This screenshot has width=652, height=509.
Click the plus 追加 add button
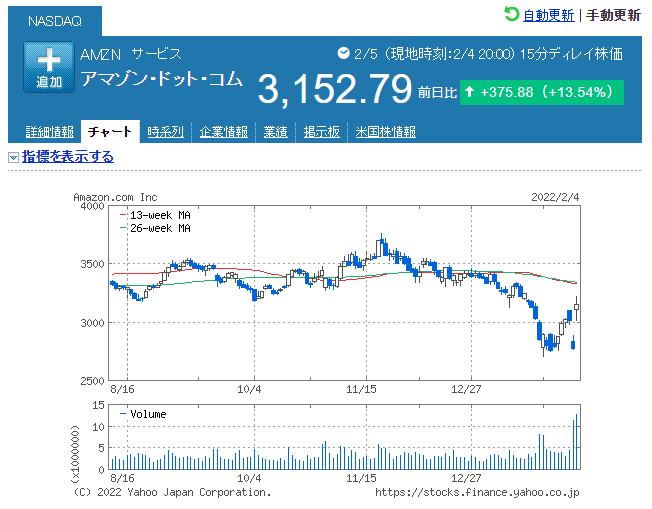click(x=49, y=67)
